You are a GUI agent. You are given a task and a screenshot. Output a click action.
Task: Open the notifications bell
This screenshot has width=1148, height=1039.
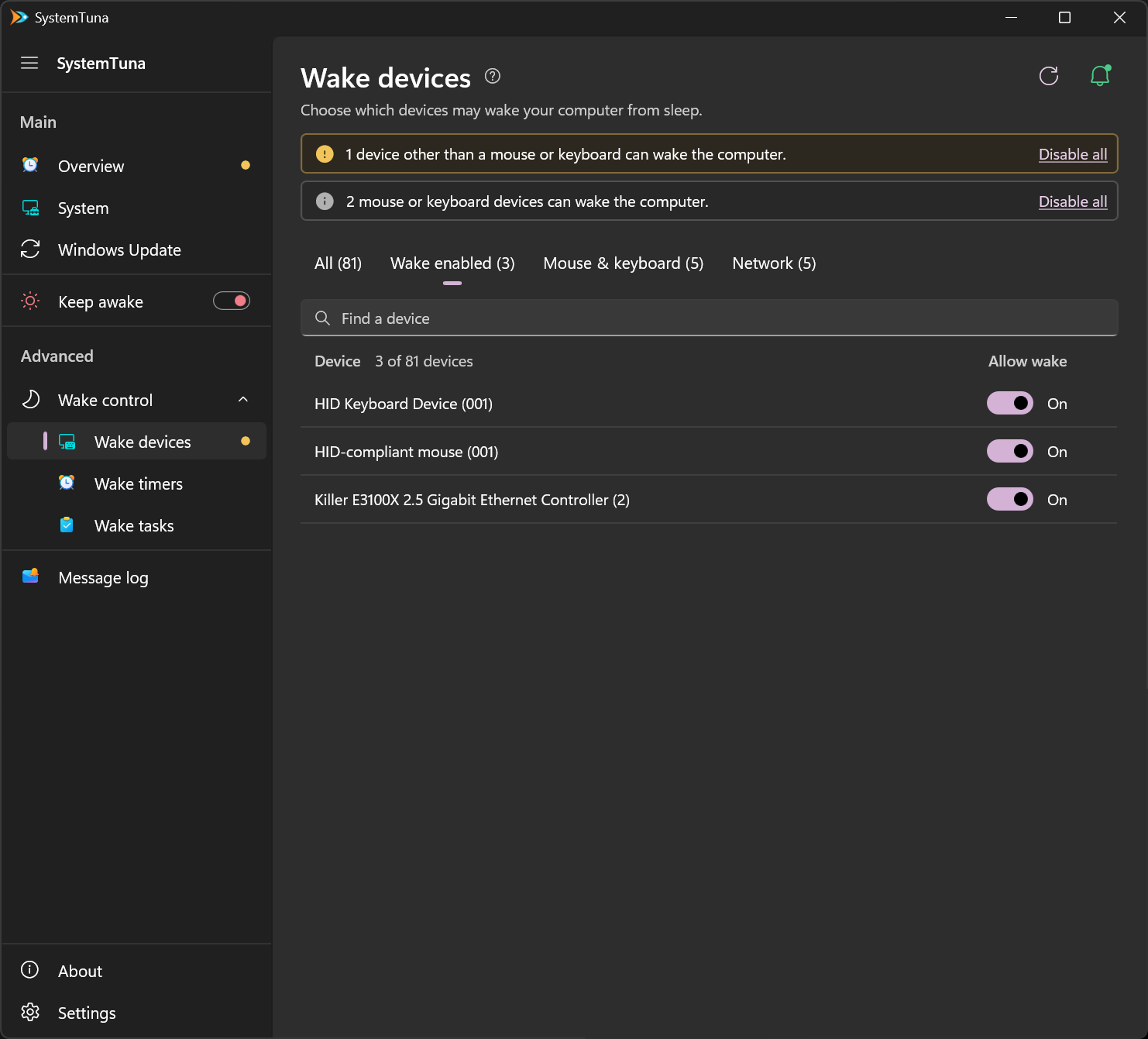click(1100, 75)
